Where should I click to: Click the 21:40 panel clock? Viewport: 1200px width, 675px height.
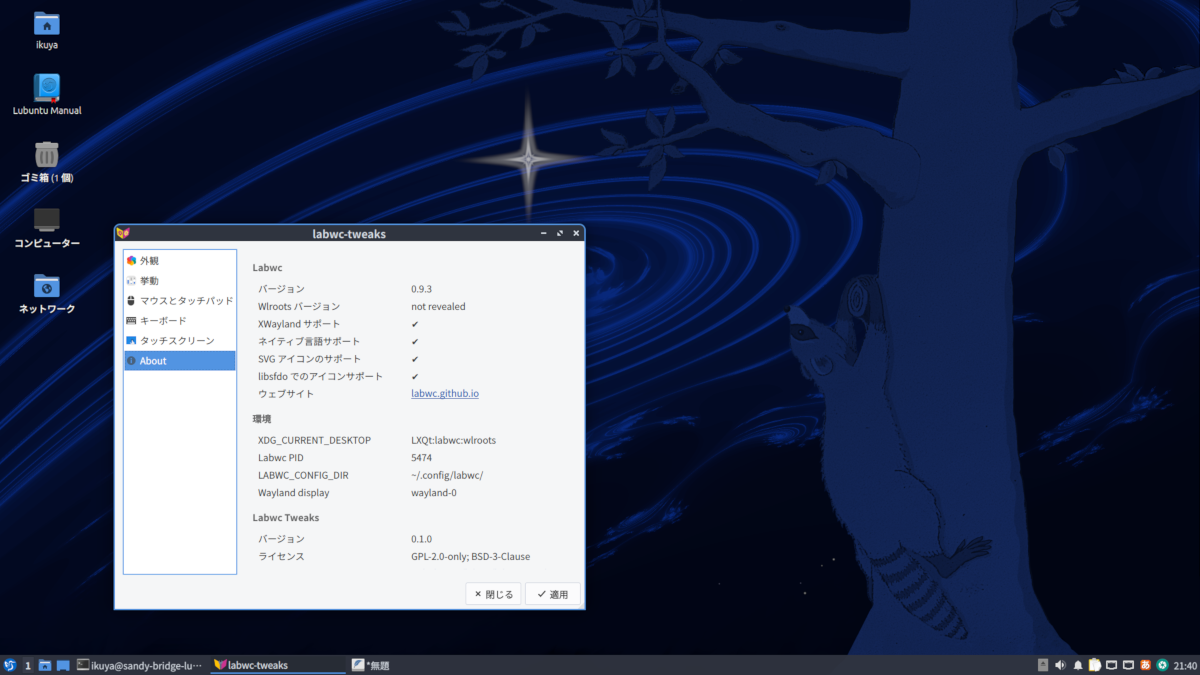1185,665
